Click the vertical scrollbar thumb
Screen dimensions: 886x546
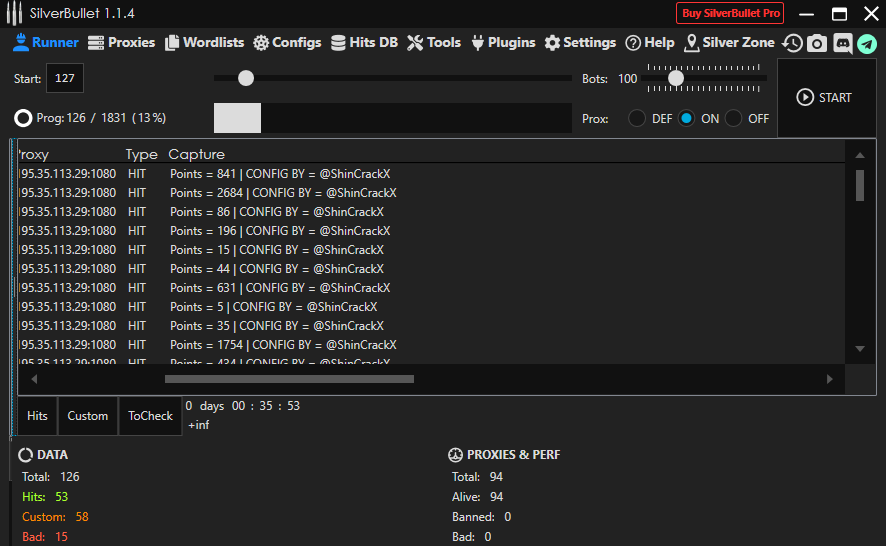coord(860,185)
